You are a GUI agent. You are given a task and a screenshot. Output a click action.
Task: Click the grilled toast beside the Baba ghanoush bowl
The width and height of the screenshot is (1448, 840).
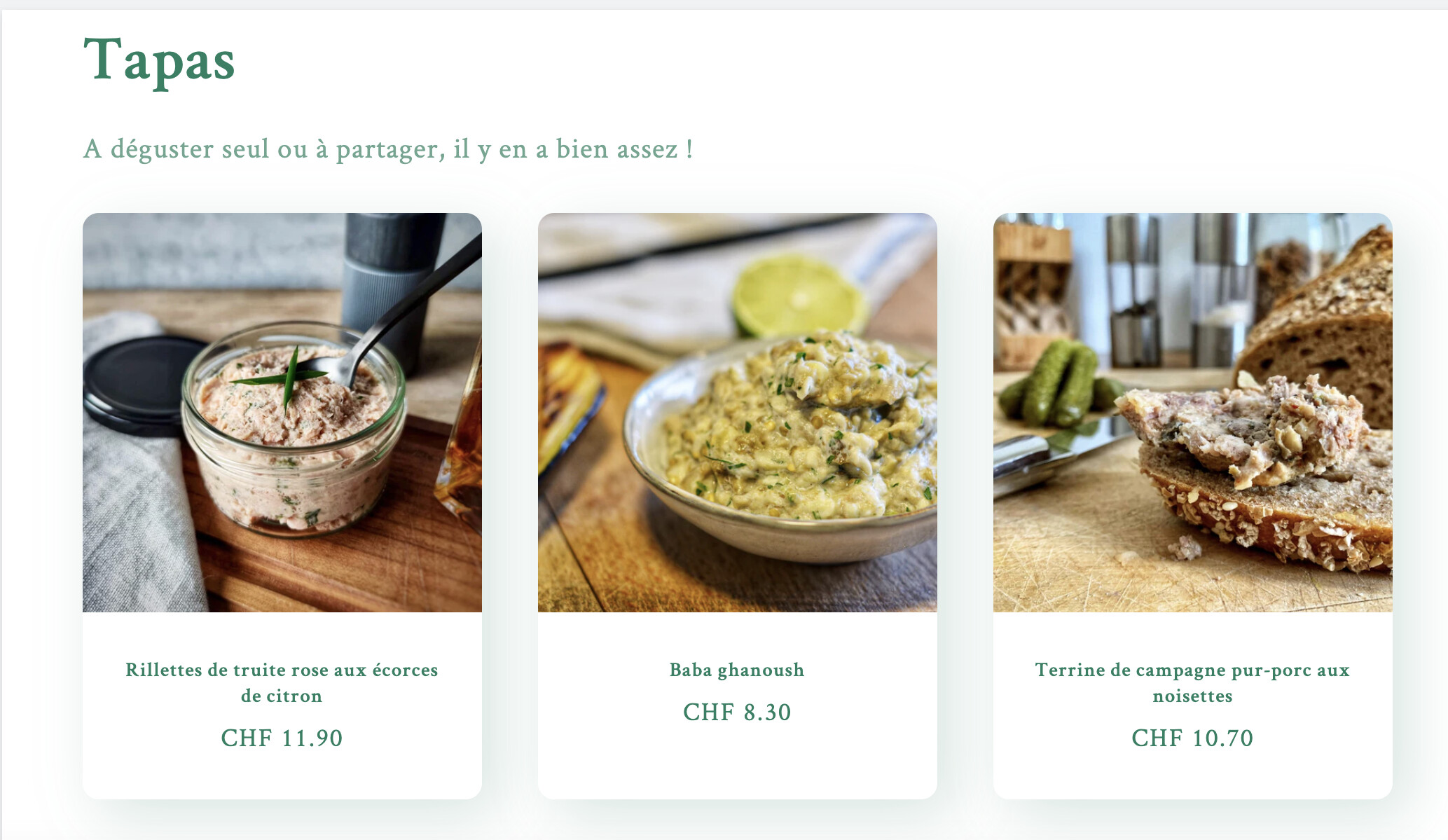tap(567, 406)
